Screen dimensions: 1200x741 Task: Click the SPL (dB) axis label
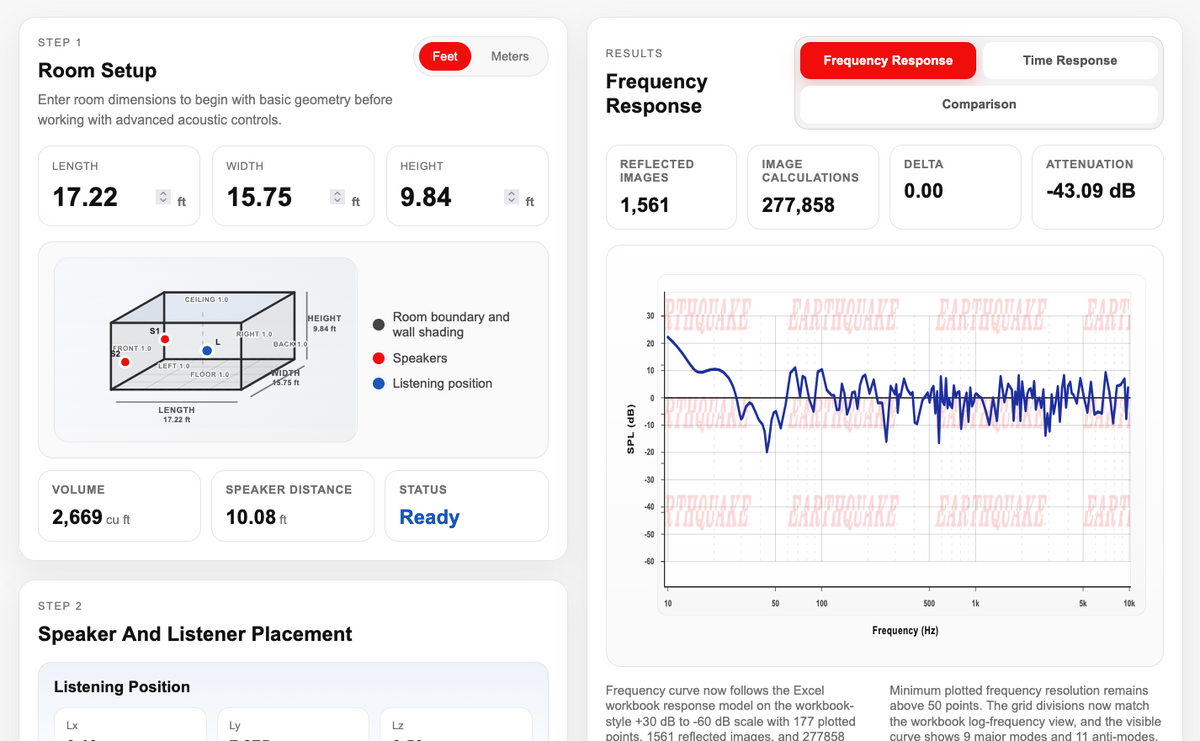(x=631, y=430)
